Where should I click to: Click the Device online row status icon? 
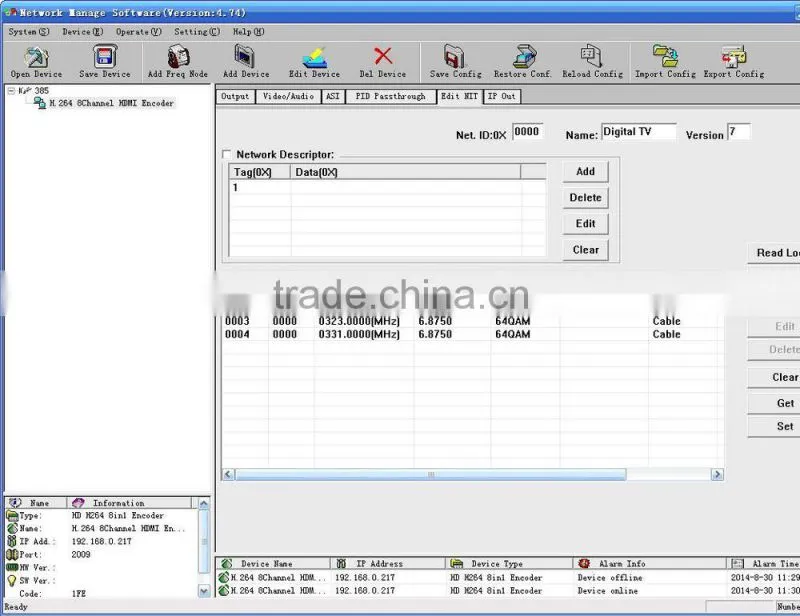tap(223, 590)
